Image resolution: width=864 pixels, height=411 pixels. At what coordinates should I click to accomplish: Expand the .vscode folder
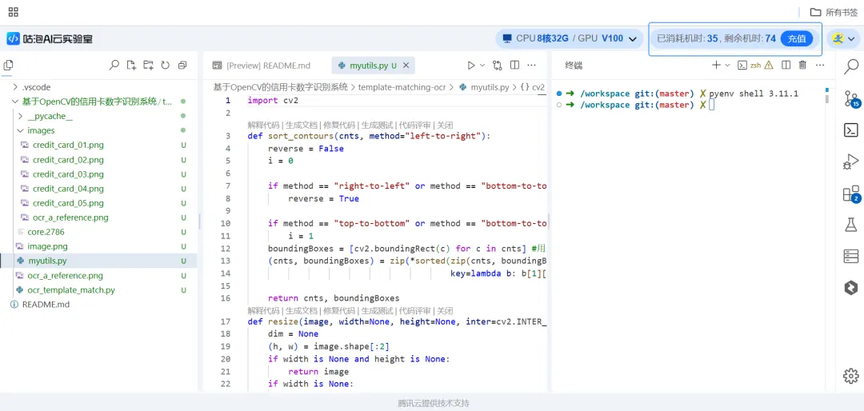[36, 87]
